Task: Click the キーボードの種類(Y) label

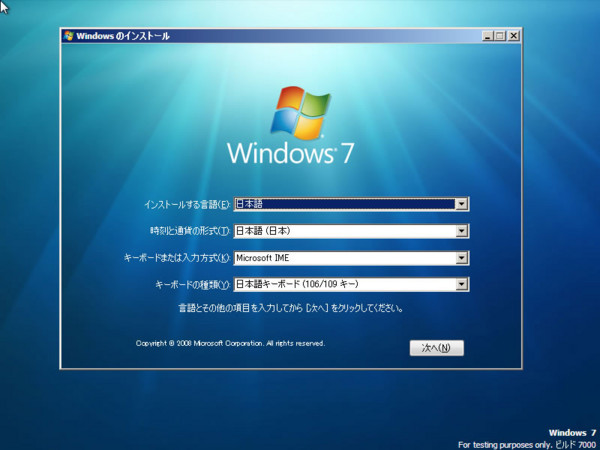Action: 192,285
